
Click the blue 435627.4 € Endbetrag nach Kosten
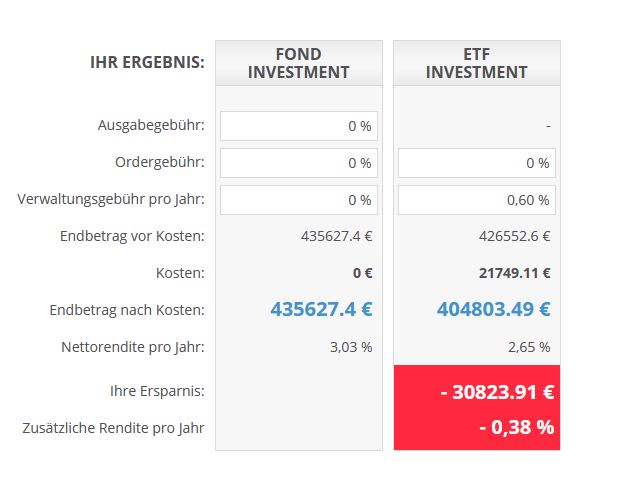pos(321,309)
